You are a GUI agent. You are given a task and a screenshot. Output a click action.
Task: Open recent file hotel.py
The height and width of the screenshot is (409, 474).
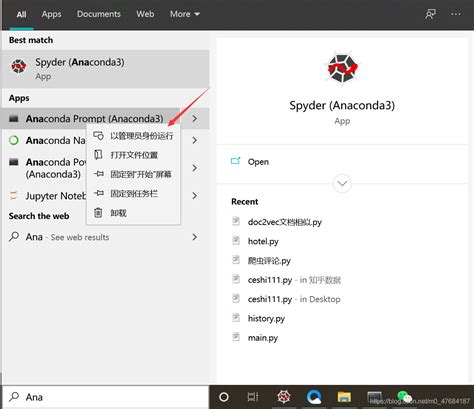click(263, 241)
